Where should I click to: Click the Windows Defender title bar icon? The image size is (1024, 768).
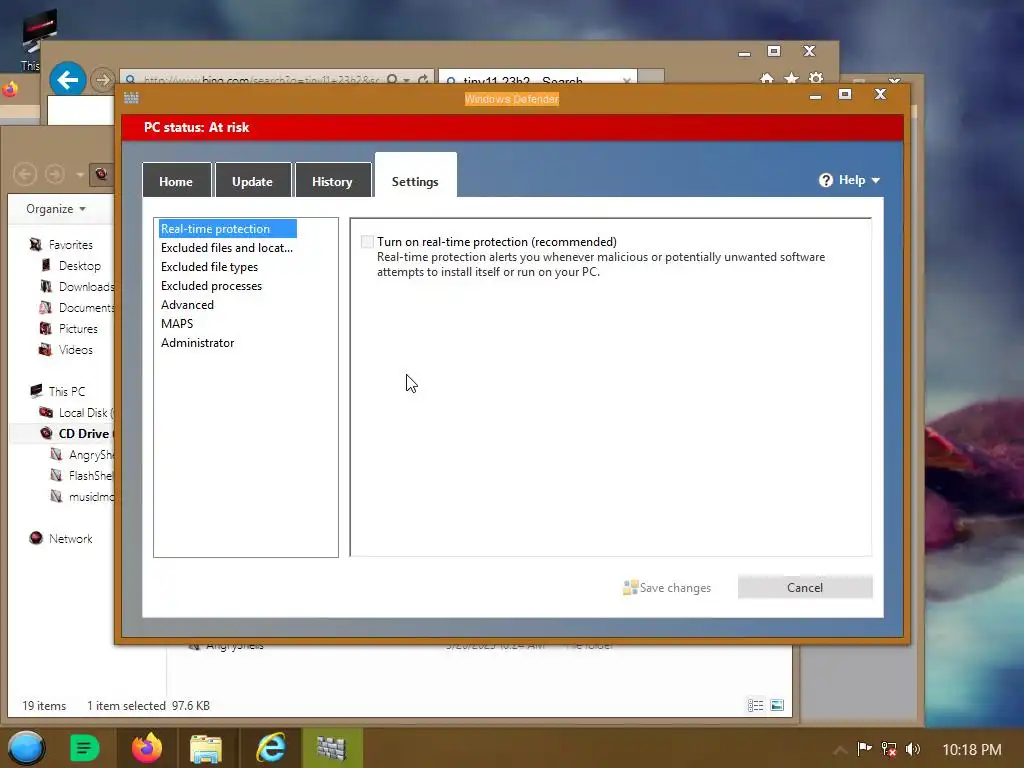[131, 98]
